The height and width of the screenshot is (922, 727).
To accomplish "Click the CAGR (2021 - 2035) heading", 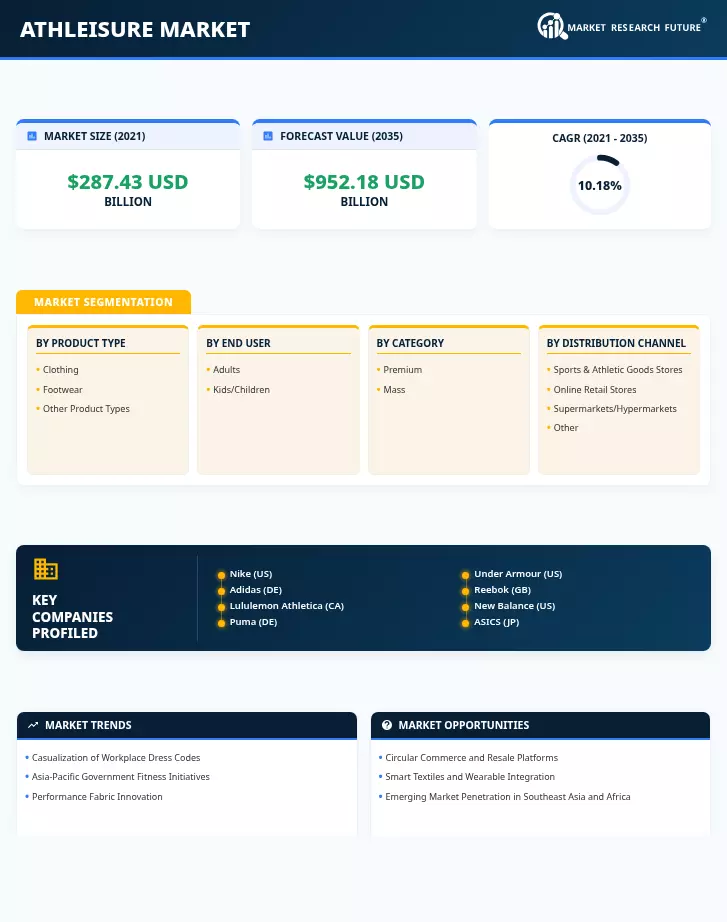I will [599, 138].
